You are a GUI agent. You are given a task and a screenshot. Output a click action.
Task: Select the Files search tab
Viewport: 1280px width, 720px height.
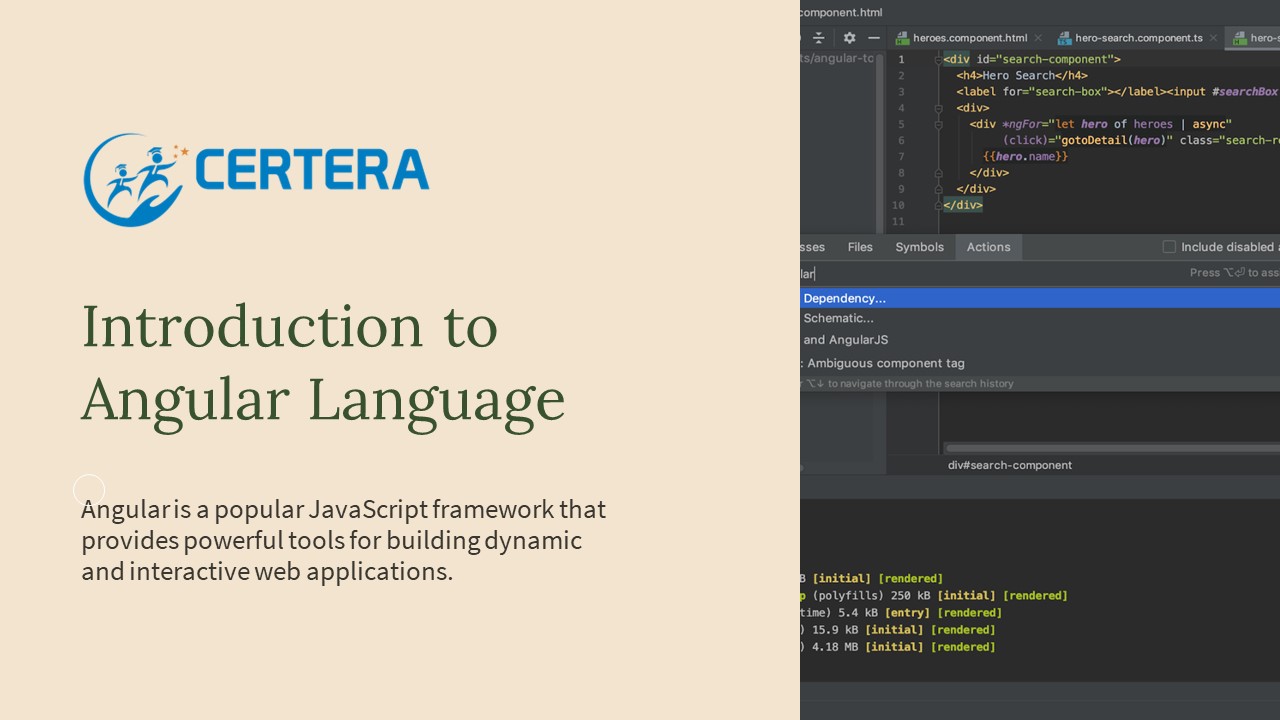click(860, 247)
